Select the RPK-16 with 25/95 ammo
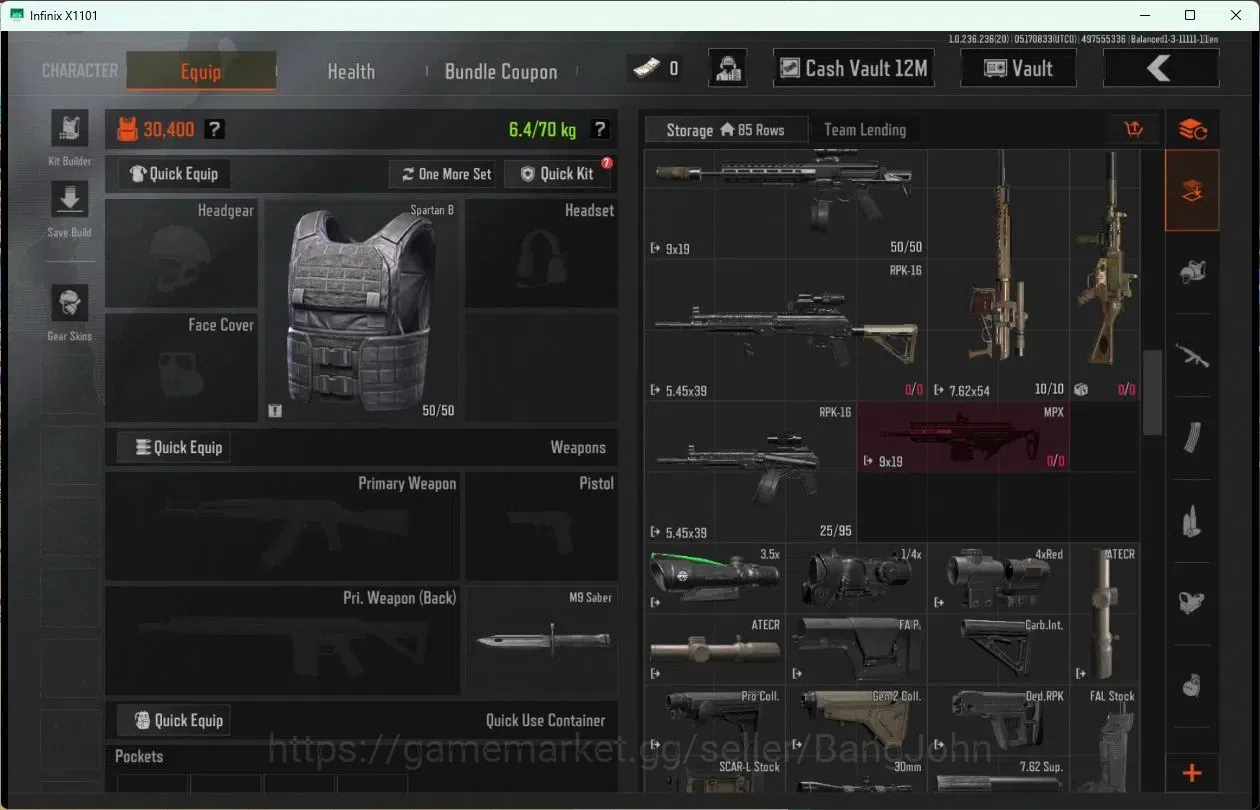This screenshot has height=810, width=1260. (x=751, y=471)
